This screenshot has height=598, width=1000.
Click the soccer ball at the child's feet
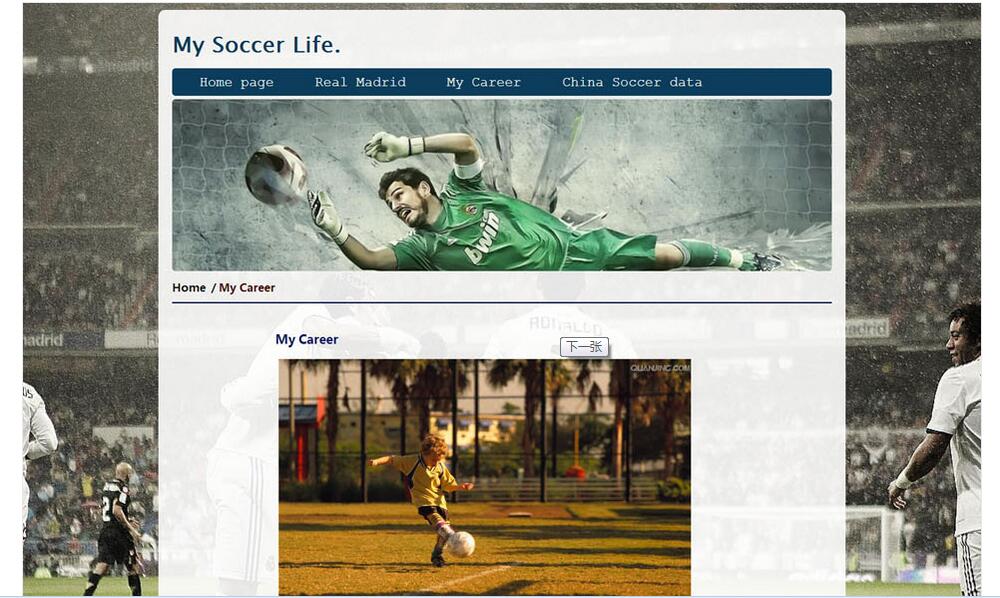460,544
